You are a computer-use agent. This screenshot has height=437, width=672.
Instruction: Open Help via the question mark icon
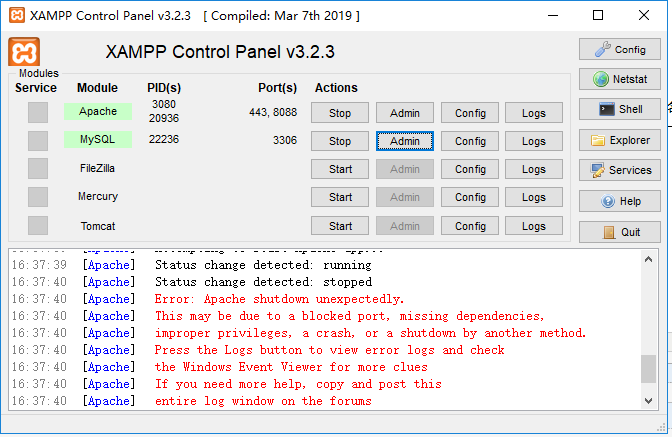(620, 201)
